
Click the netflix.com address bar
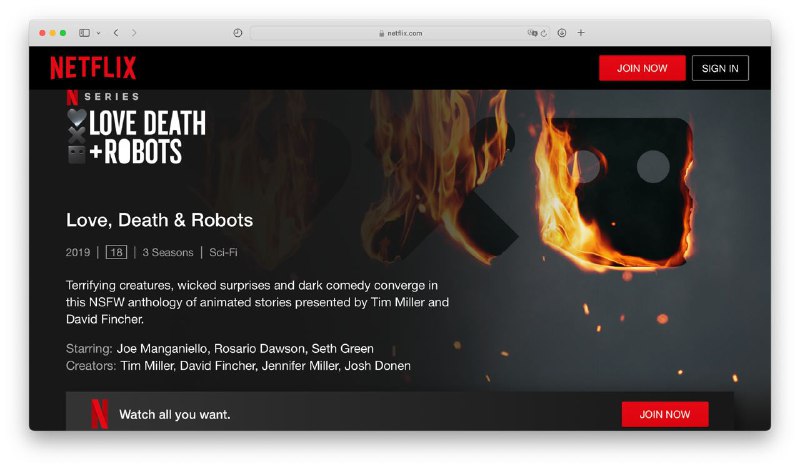[x=400, y=33]
